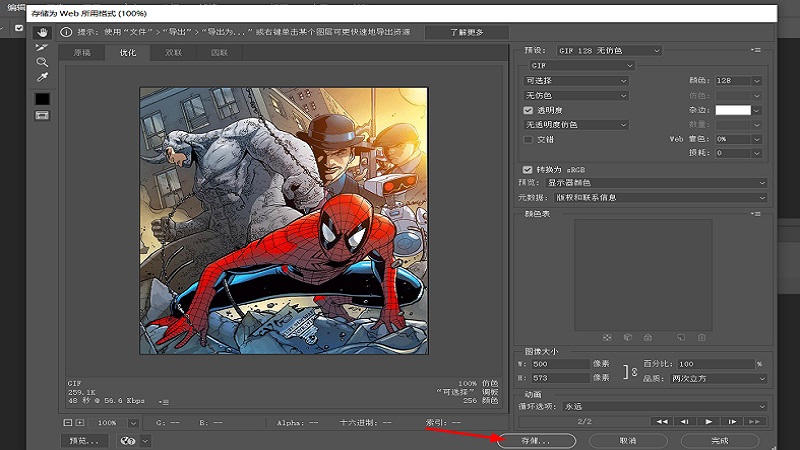The width and height of the screenshot is (800, 450).
Task: Play the animation
Action: point(708,421)
